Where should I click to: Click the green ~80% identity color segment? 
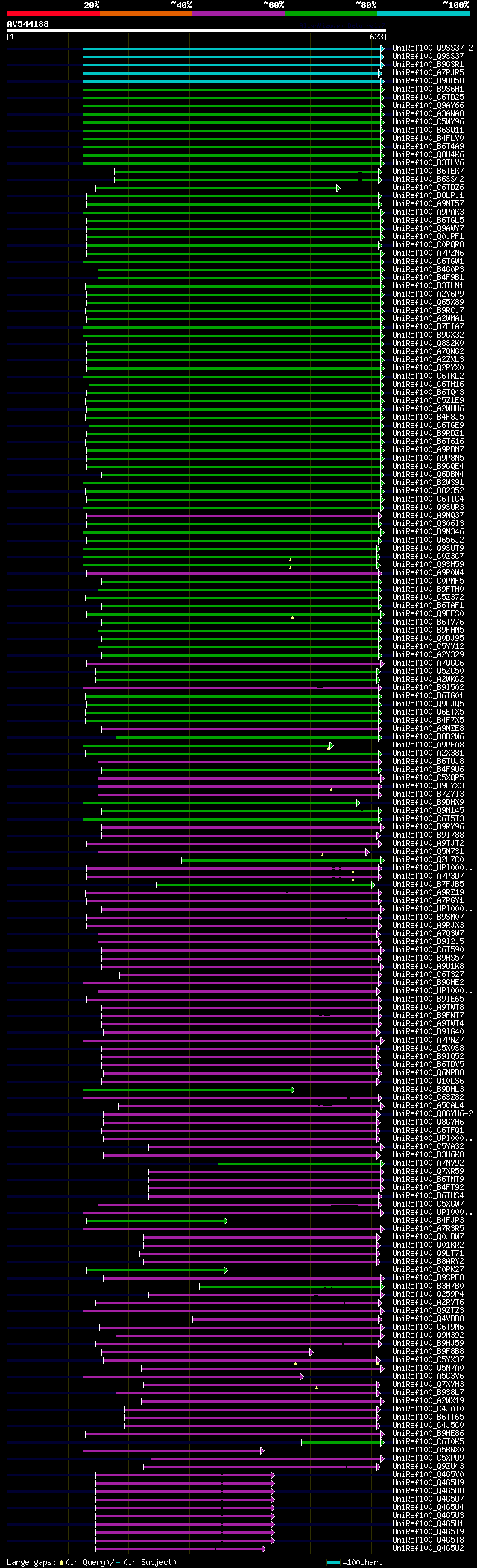pyautogui.click(x=331, y=13)
